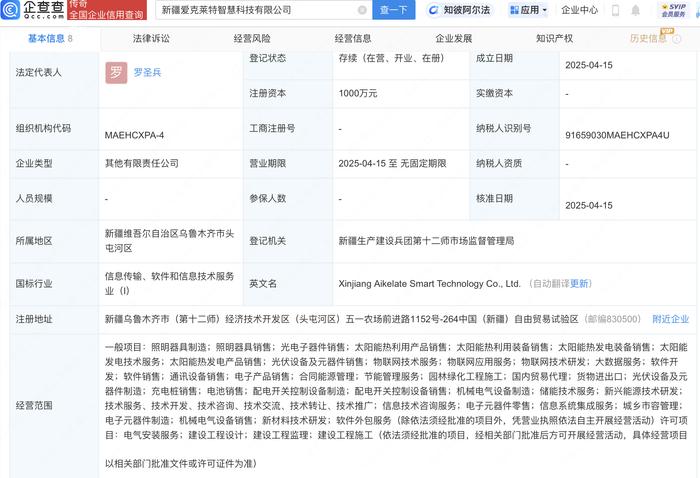
Task: Click the 查一下 search button
Action: 393,10
